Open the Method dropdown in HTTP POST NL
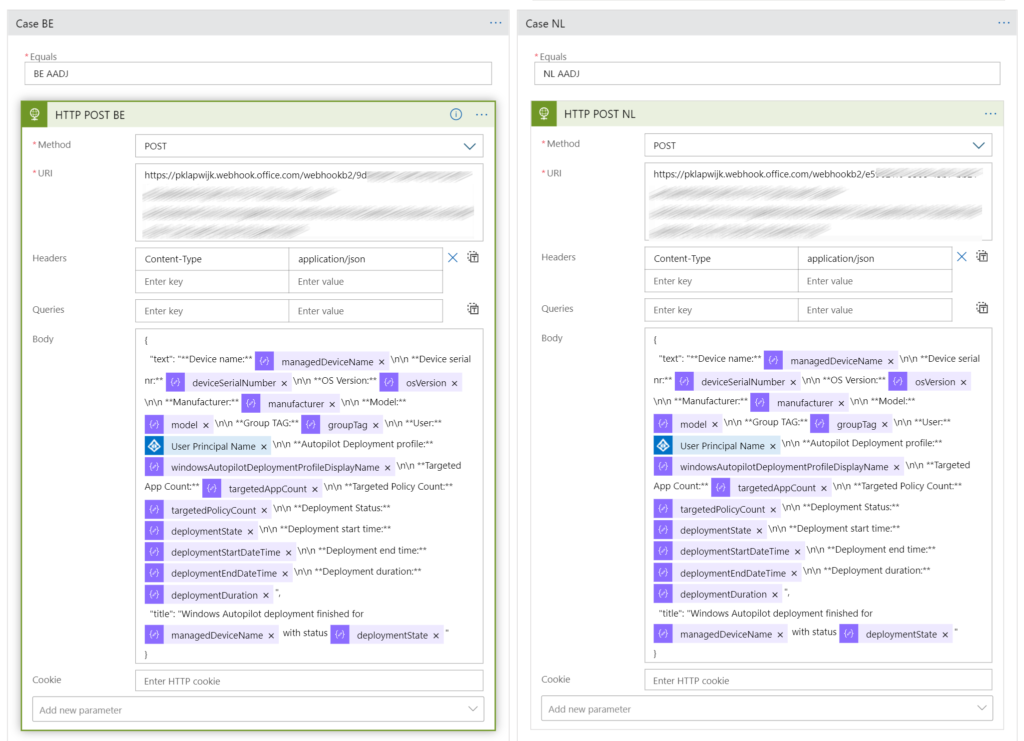This screenshot has height=741, width=1024. coord(977,144)
